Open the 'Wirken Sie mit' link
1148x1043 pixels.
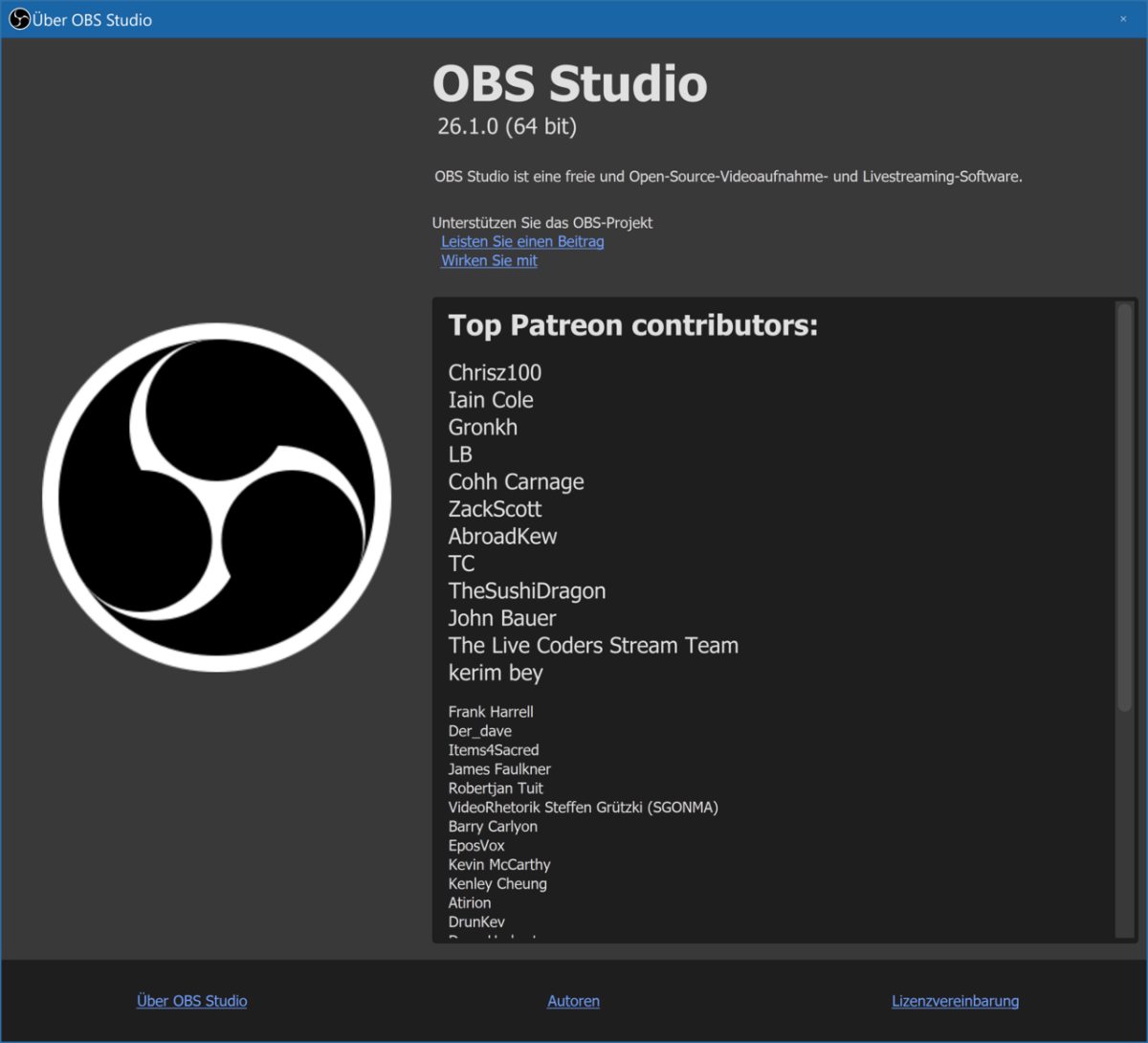[x=489, y=260]
